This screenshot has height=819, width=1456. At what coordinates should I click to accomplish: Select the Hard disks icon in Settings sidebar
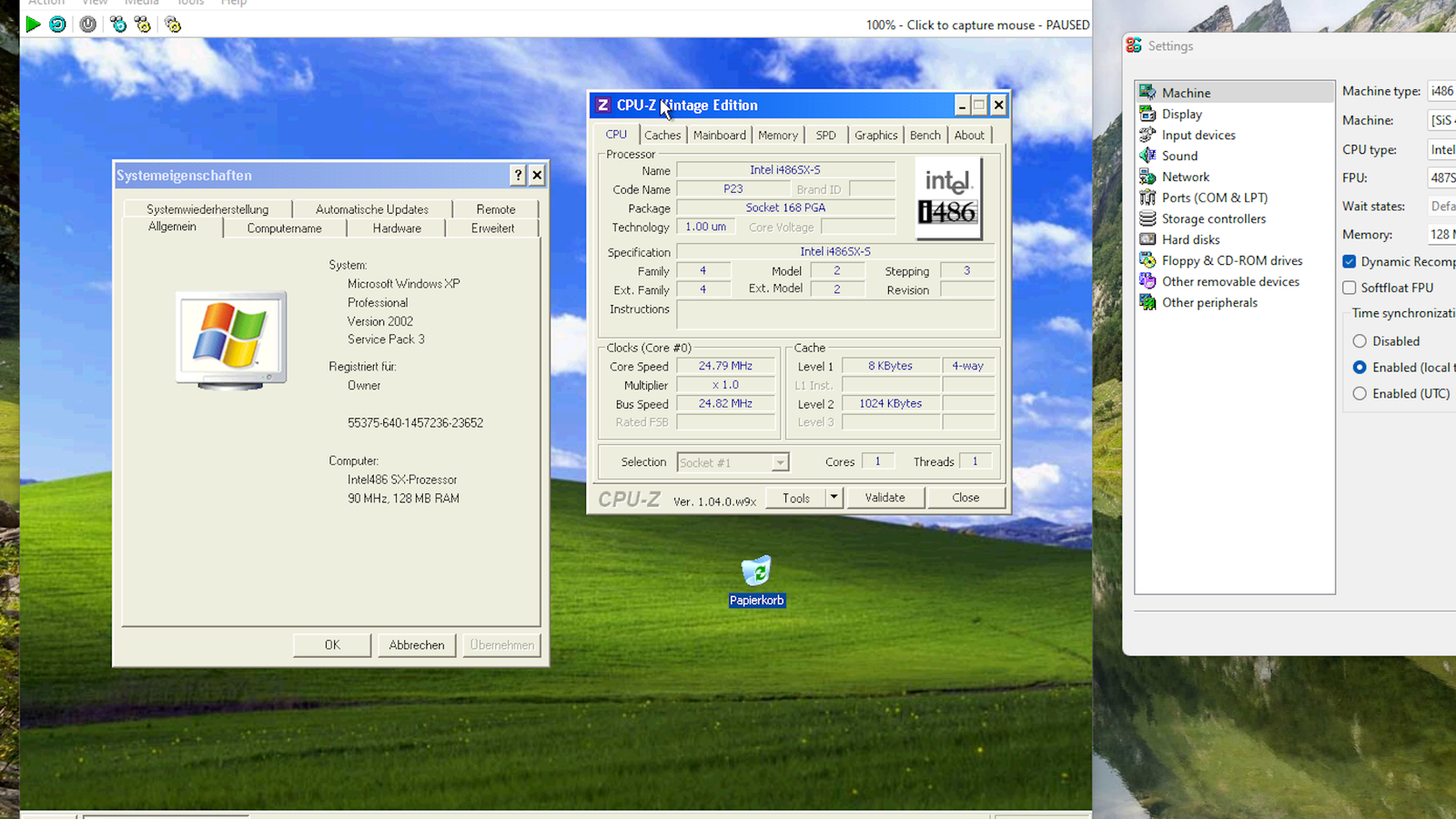coord(1148,239)
